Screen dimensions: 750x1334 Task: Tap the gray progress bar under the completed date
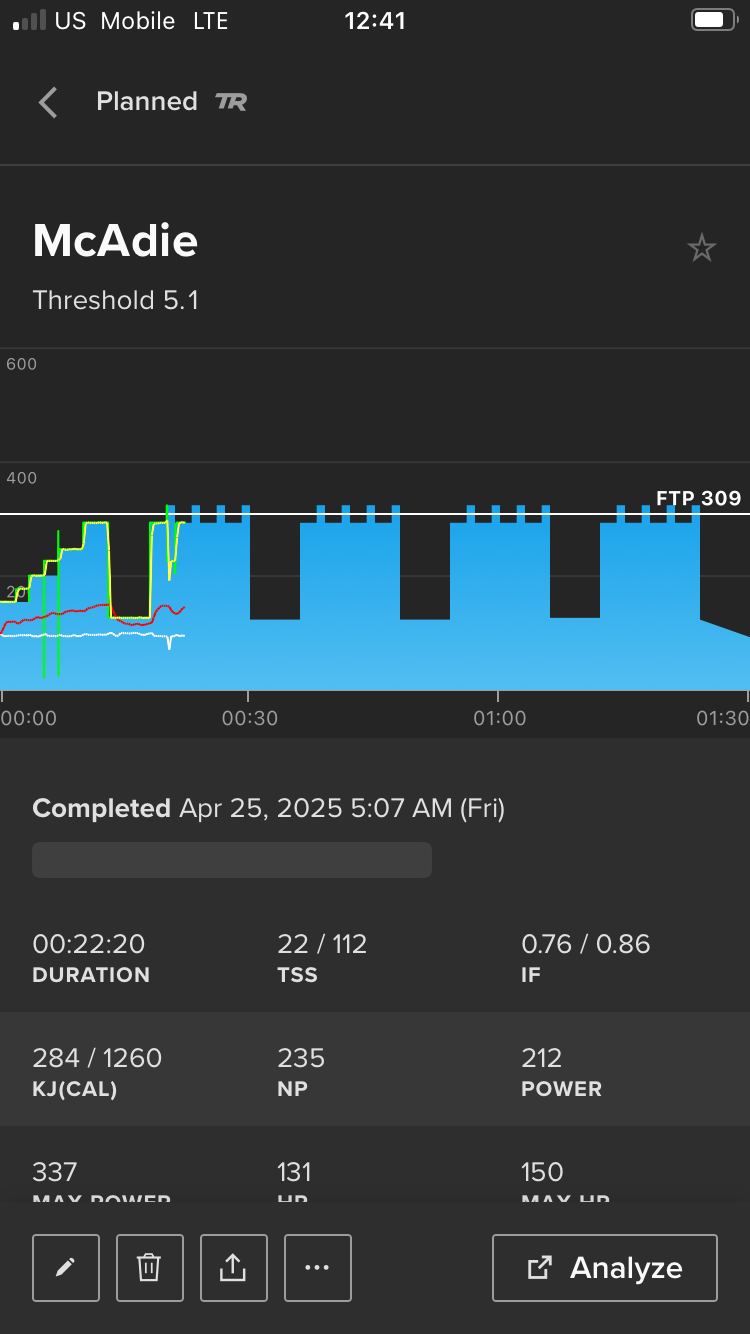[232, 860]
